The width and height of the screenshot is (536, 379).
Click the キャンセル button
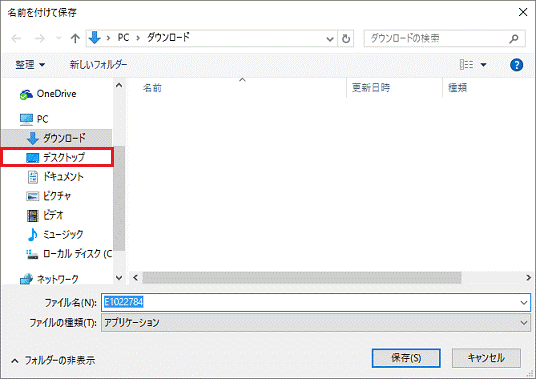pyautogui.click(x=486, y=358)
